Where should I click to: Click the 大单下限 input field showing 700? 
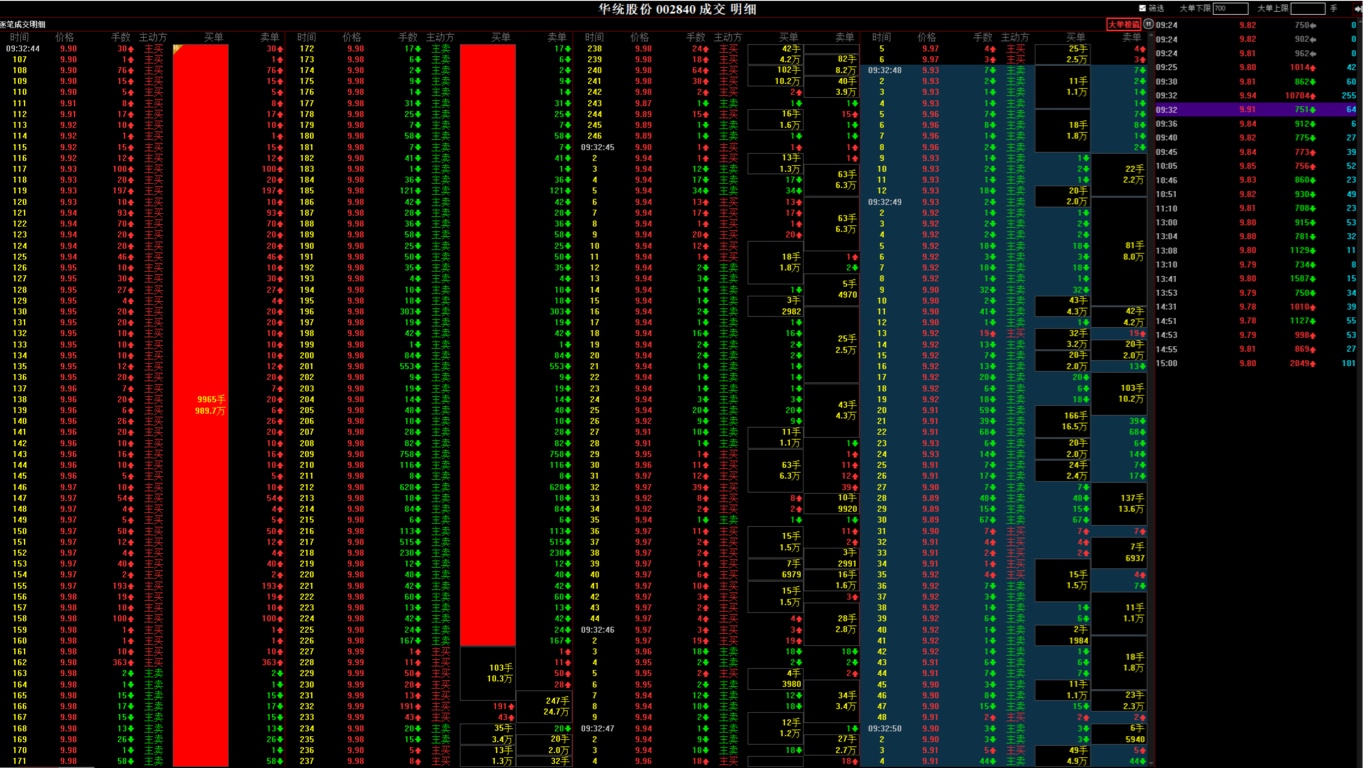click(x=1230, y=8)
